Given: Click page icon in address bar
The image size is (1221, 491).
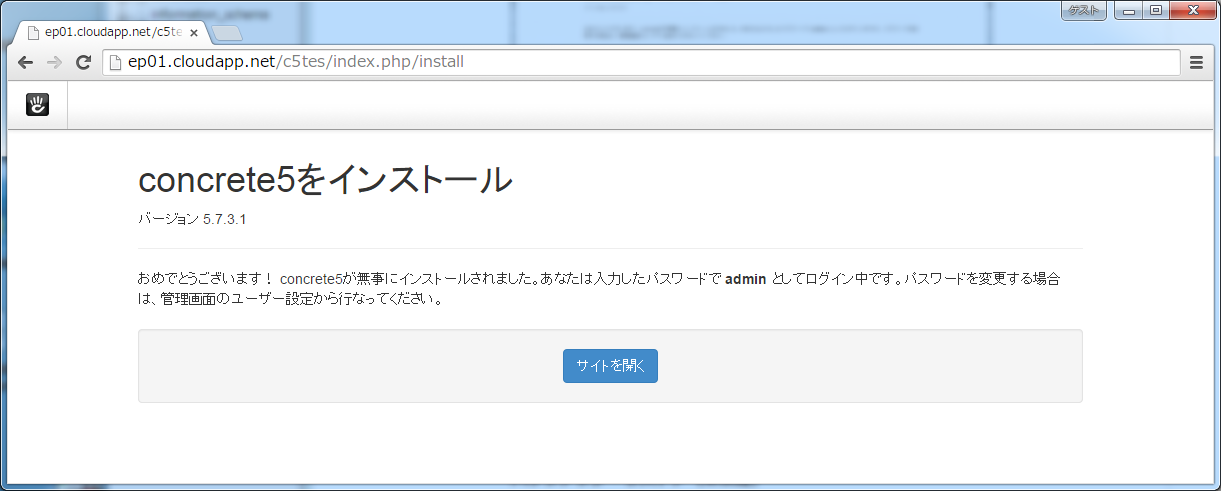Looking at the screenshot, I should pos(115,62).
